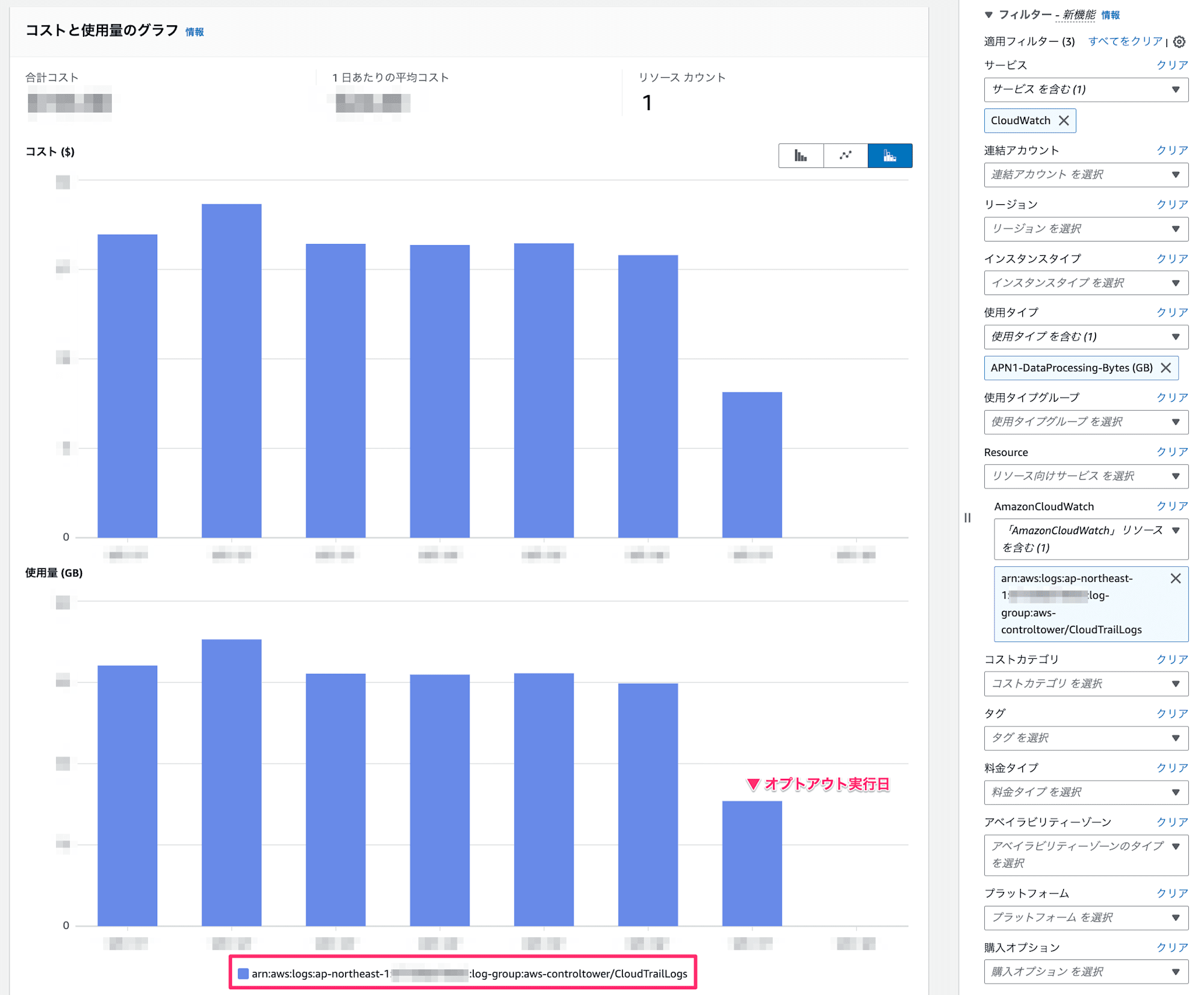Screen dimensions: 1204x995
Task: Switch to bar chart view
Action: (x=801, y=156)
